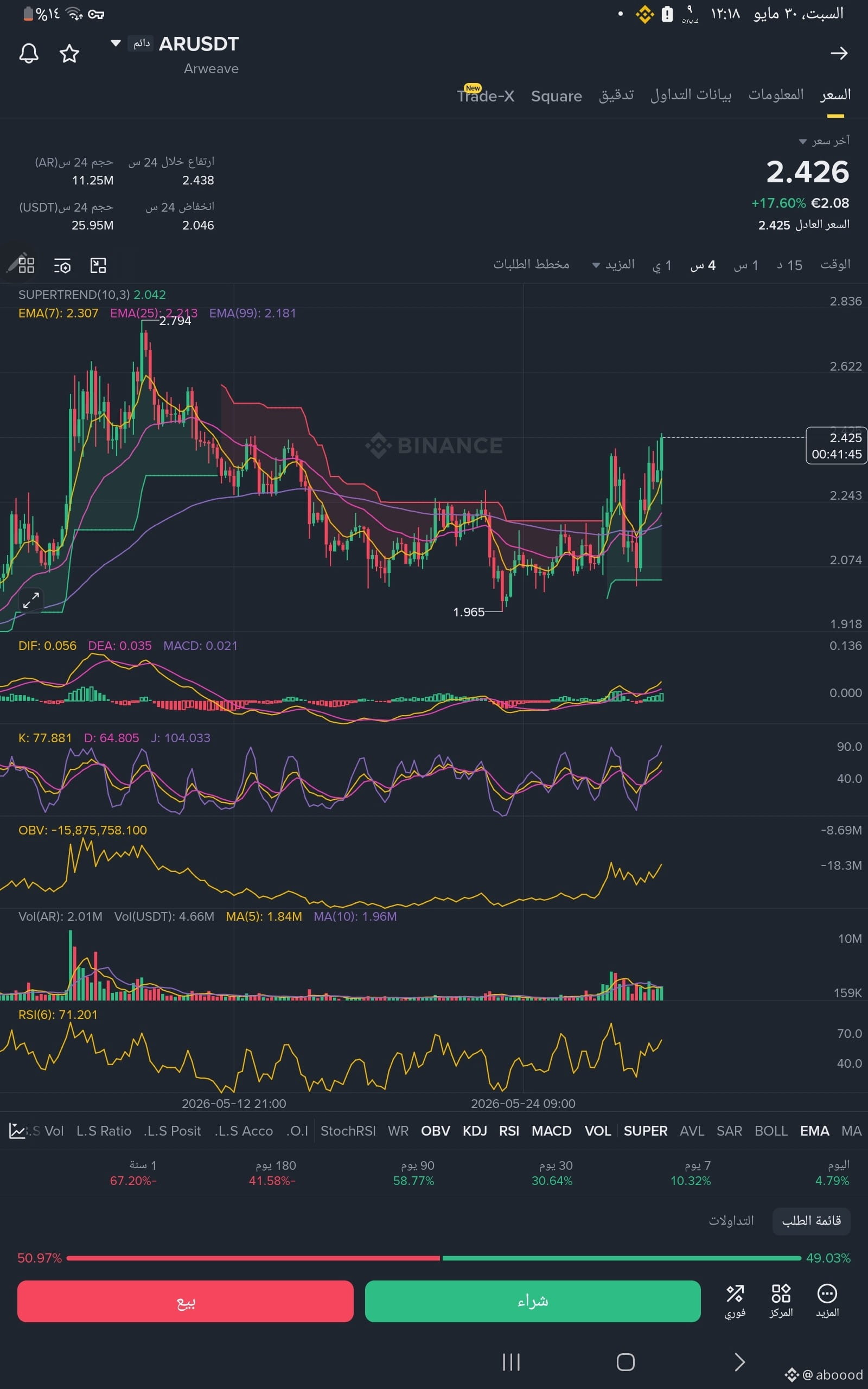This screenshot has height=1389, width=868.
Task: Switch to المعلومات info tab
Action: click(x=776, y=95)
